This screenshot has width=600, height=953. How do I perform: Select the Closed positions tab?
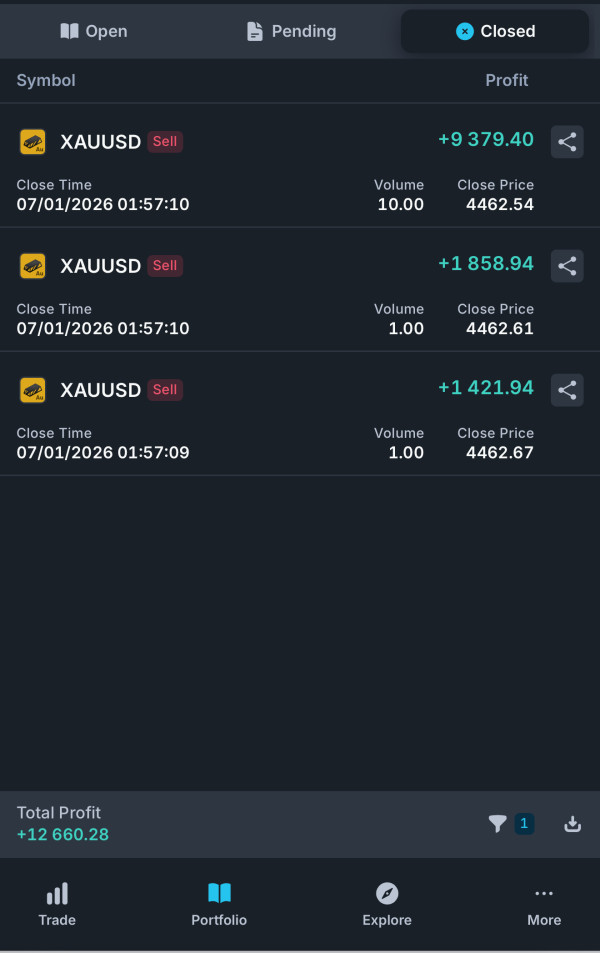(495, 31)
